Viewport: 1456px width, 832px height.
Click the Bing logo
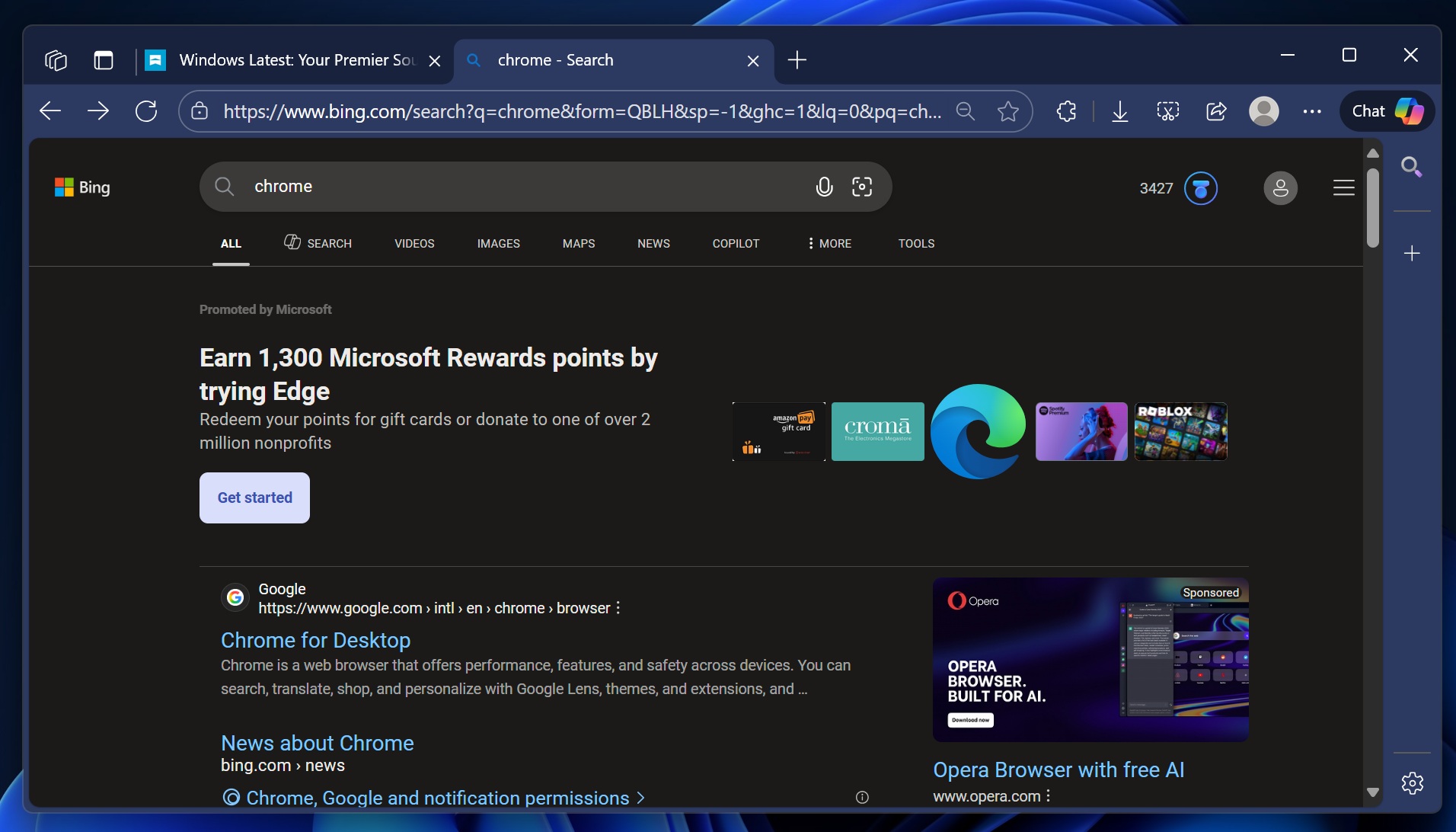(82, 187)
